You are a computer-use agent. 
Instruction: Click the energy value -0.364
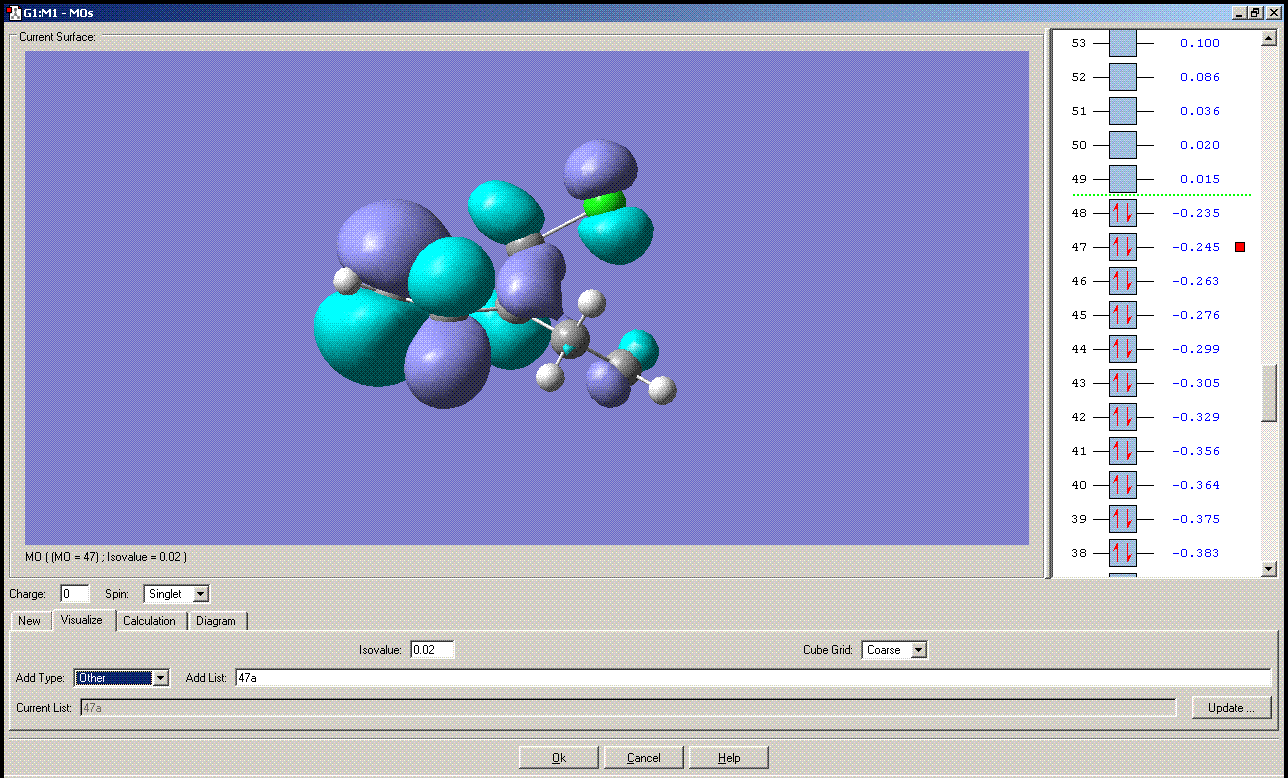tap(1196, 485)
